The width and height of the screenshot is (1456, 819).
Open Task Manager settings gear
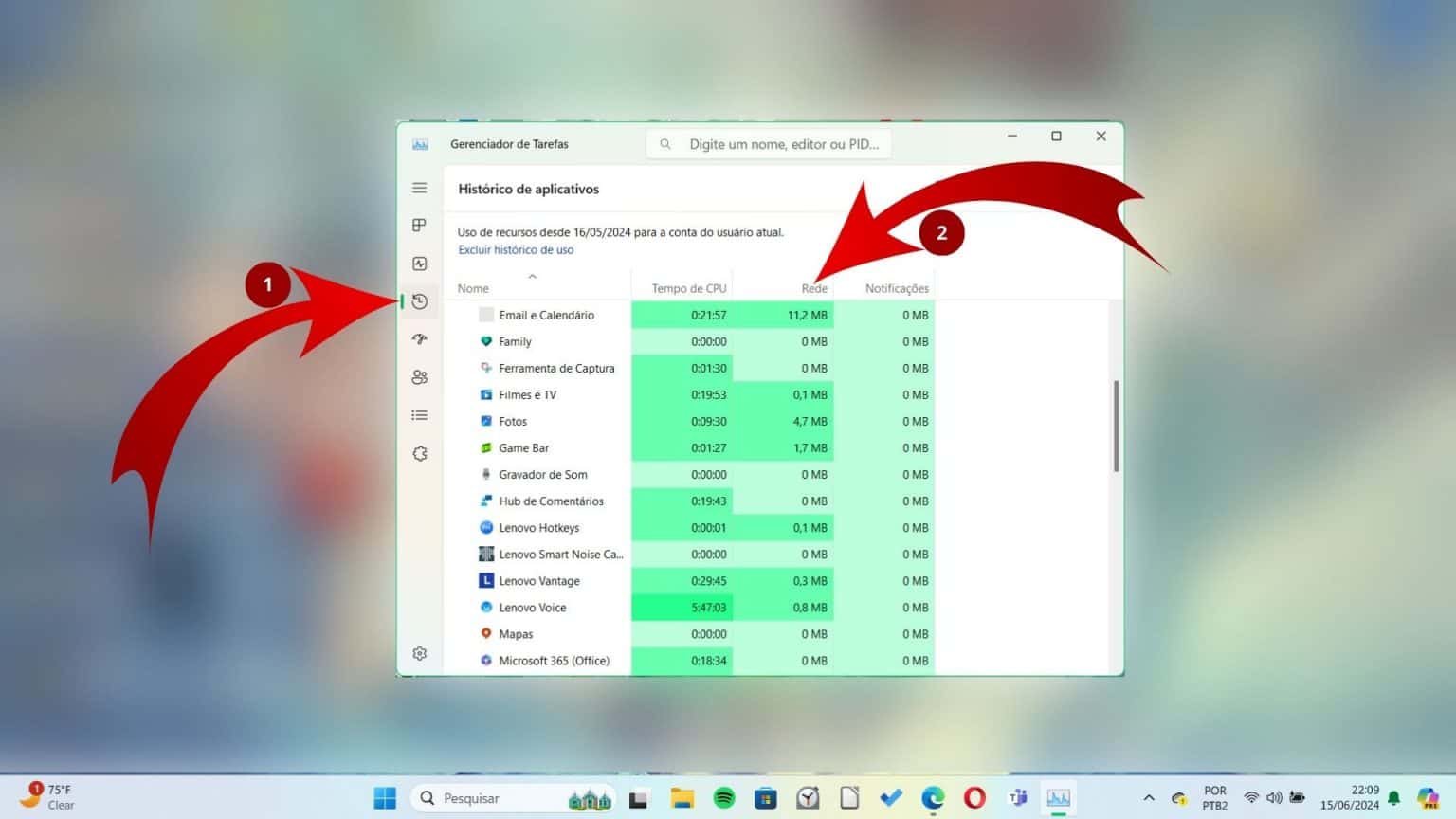click(x=420, y=653)
